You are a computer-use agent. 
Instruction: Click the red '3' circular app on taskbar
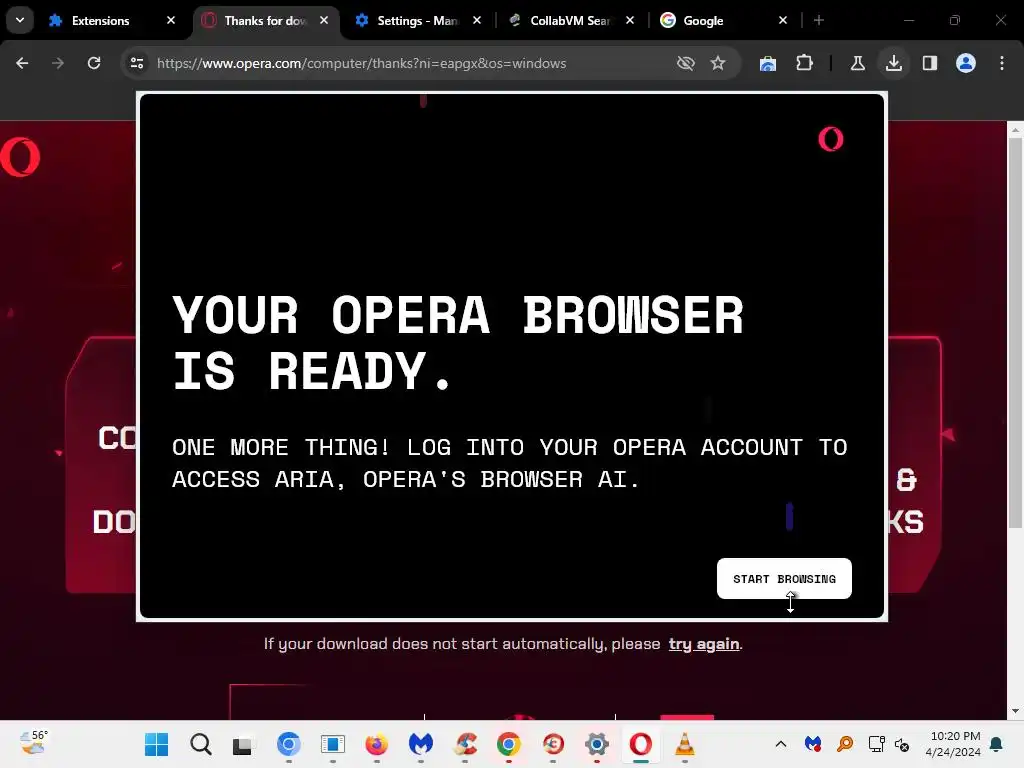pos(553,744)
